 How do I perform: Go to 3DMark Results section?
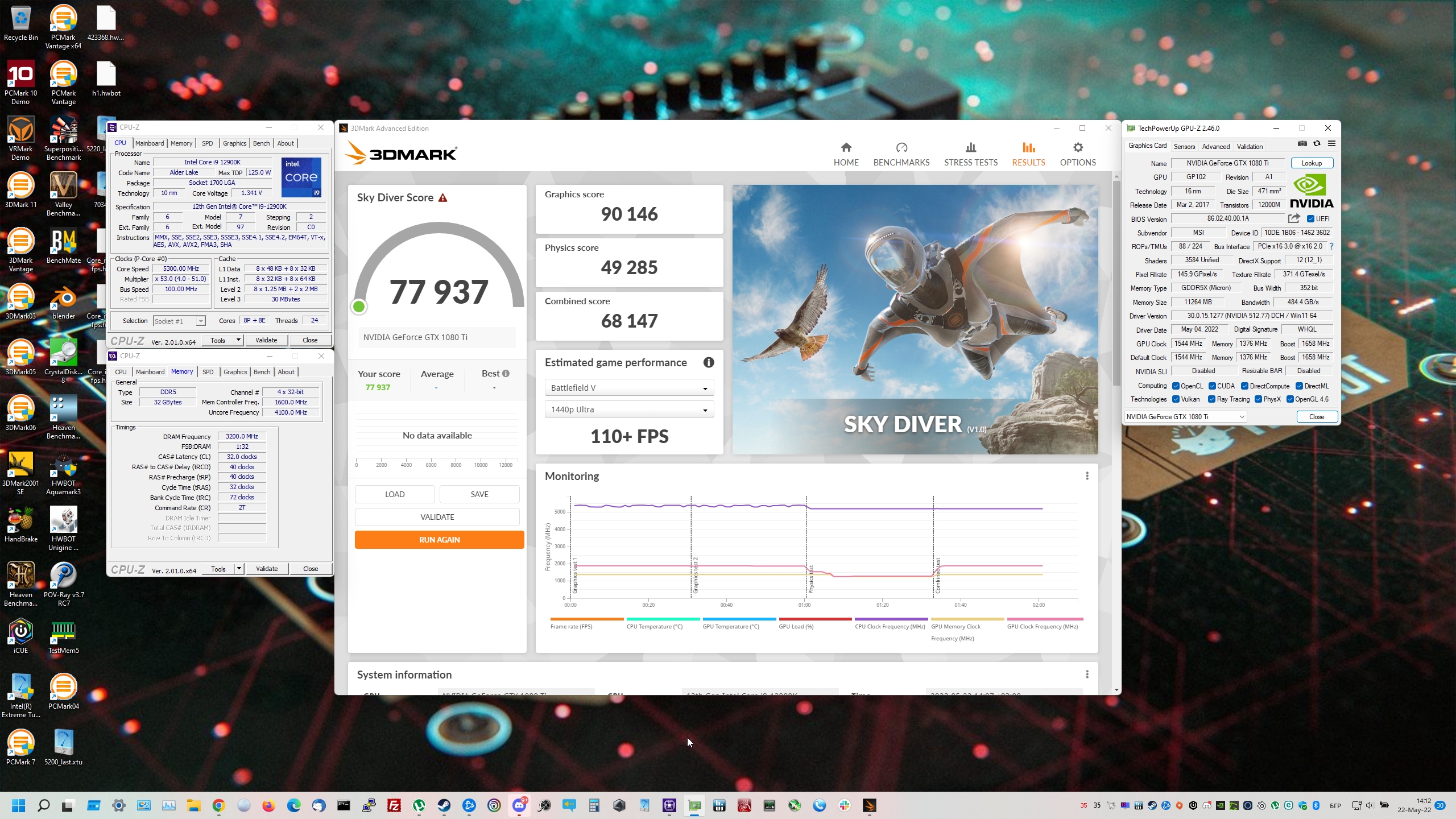tap(1028, 154)
